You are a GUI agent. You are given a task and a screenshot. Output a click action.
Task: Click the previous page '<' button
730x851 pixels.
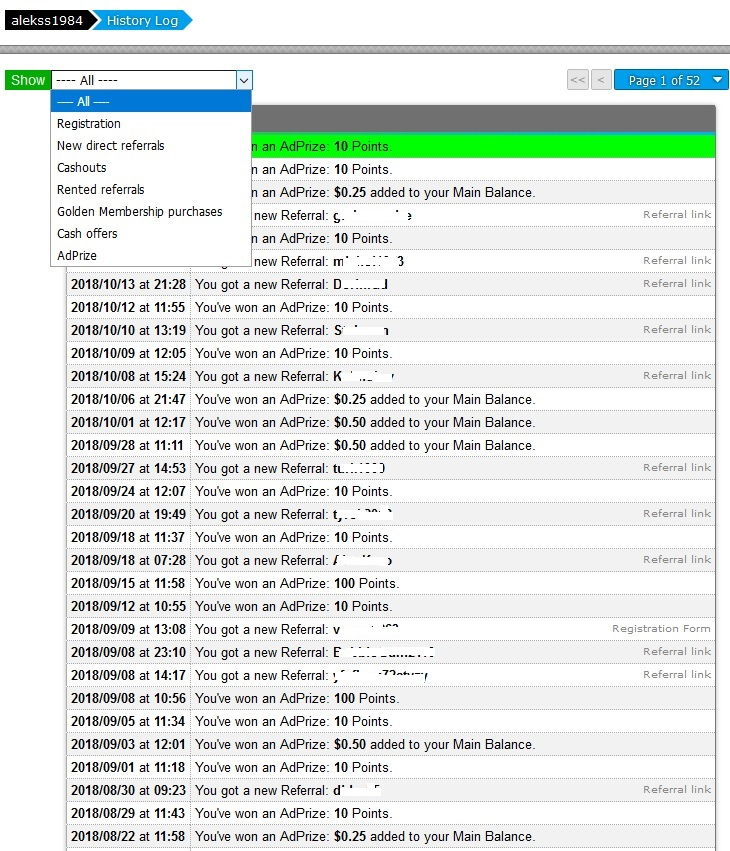coord(601,80)
